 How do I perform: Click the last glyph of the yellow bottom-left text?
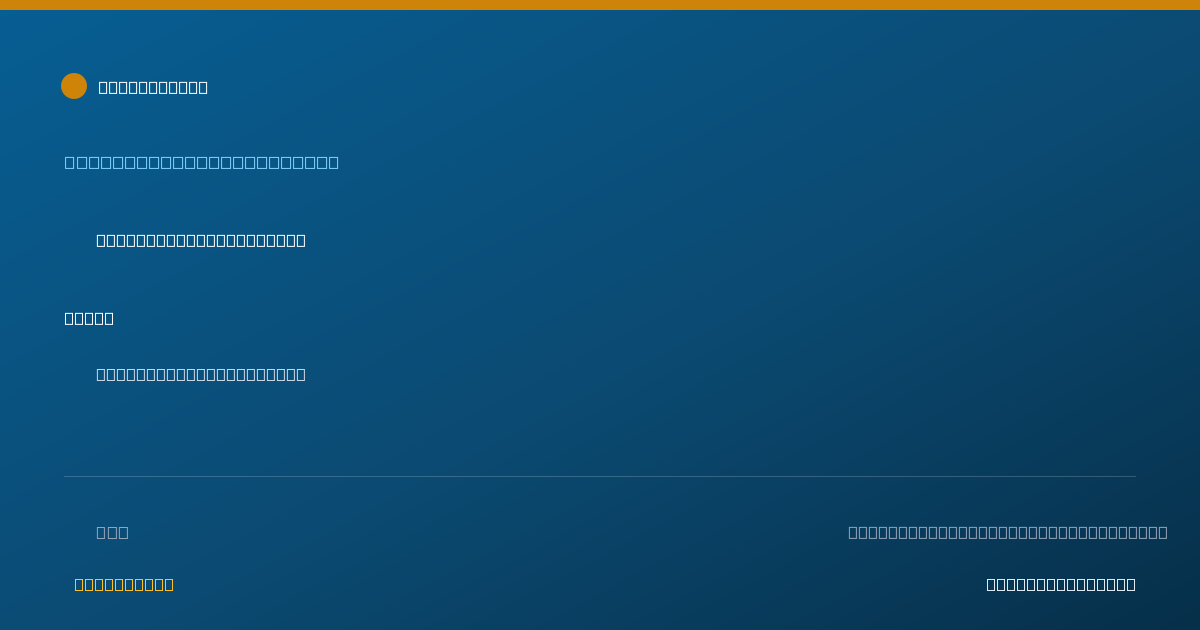tap(169, 584)
